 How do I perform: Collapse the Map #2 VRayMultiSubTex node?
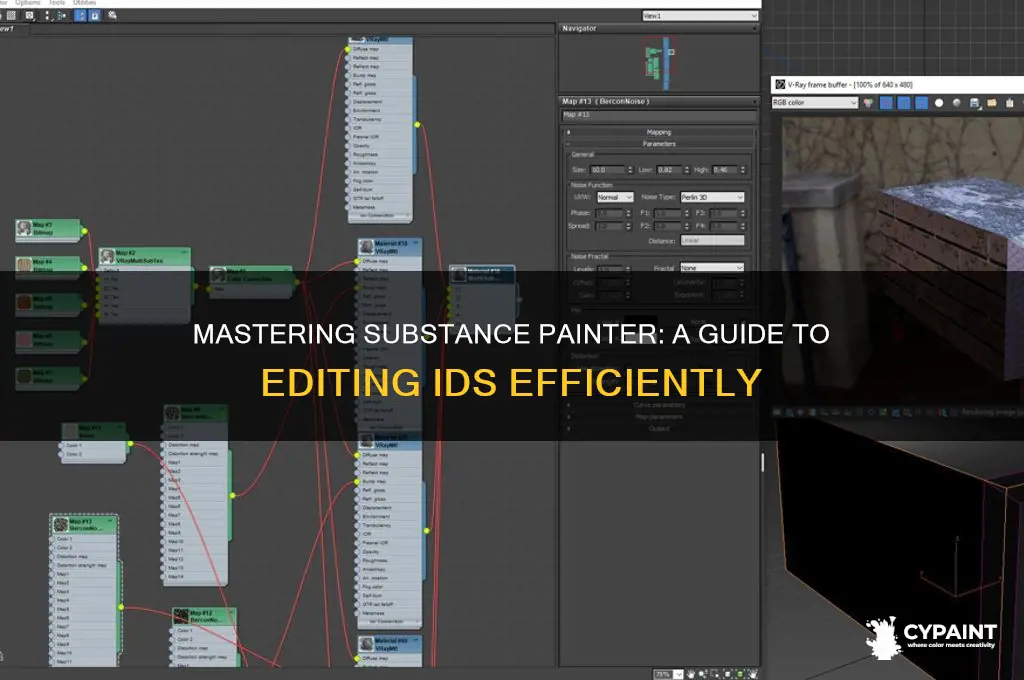[x=185, y=252]
